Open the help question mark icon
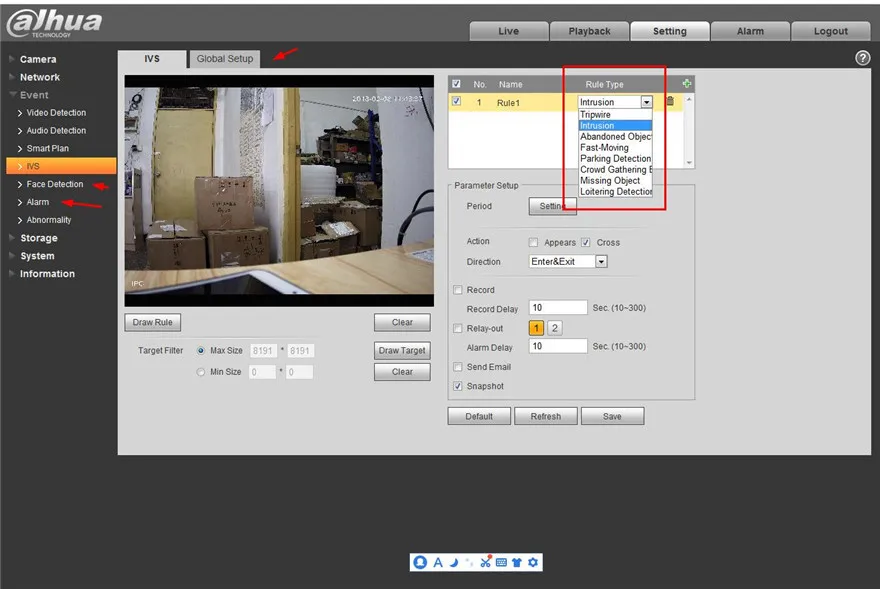 [x=863, y=58]
